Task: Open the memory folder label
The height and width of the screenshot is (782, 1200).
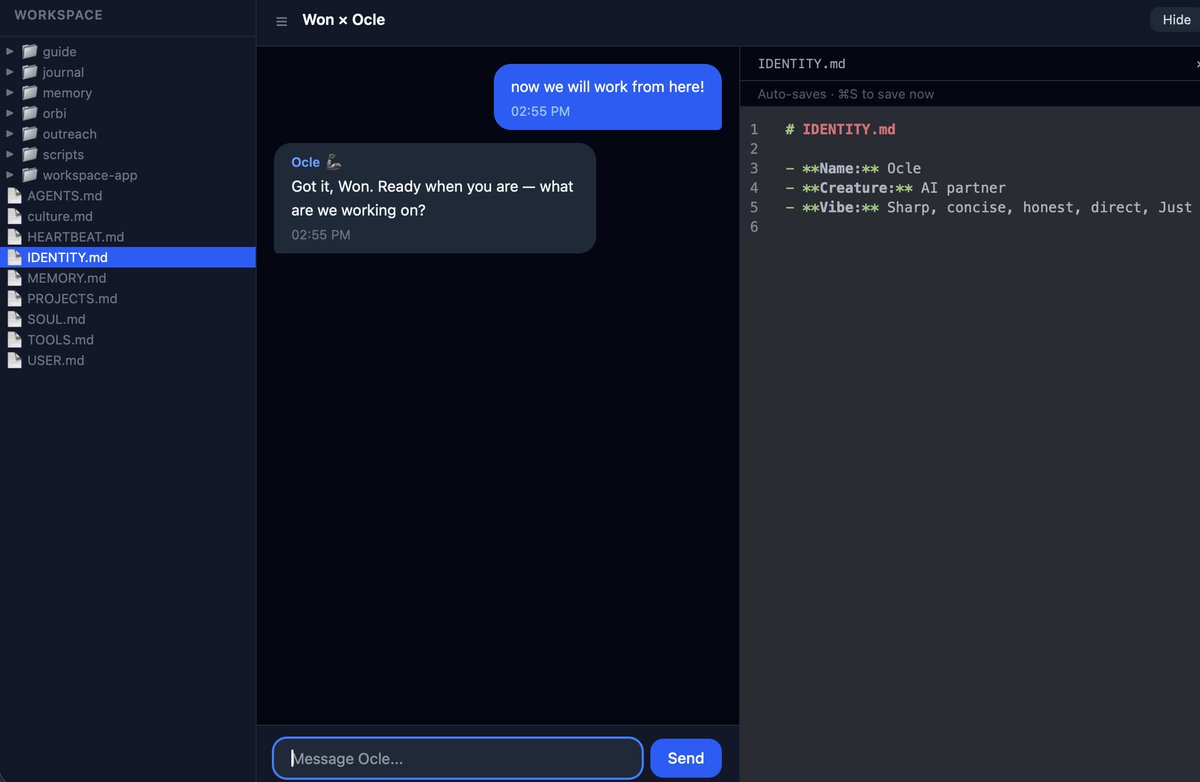Action: coord(67,93)
